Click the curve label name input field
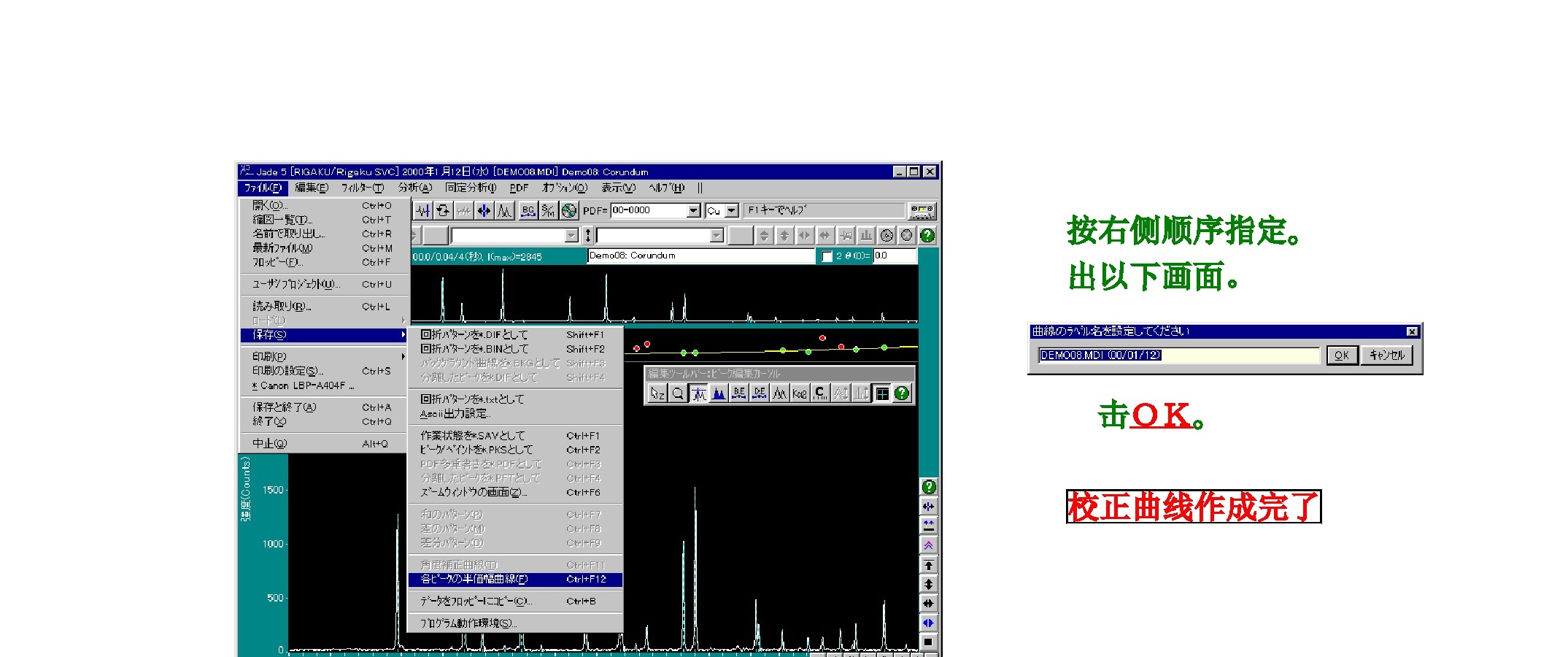This screenshot has width=1568, height=657. pyautogui.click(x=1179, y=356)
